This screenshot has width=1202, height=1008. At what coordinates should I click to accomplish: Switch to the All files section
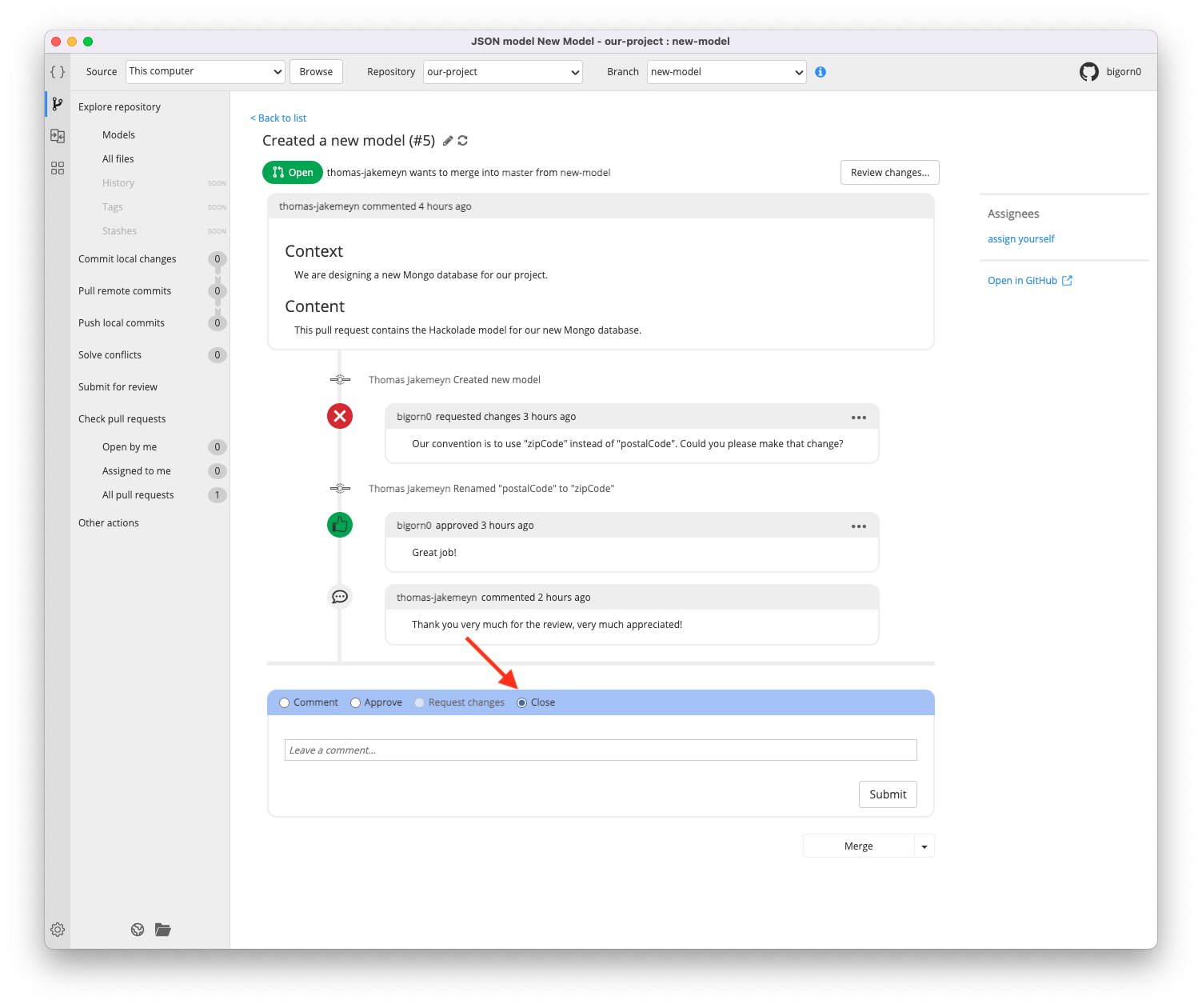118,158
